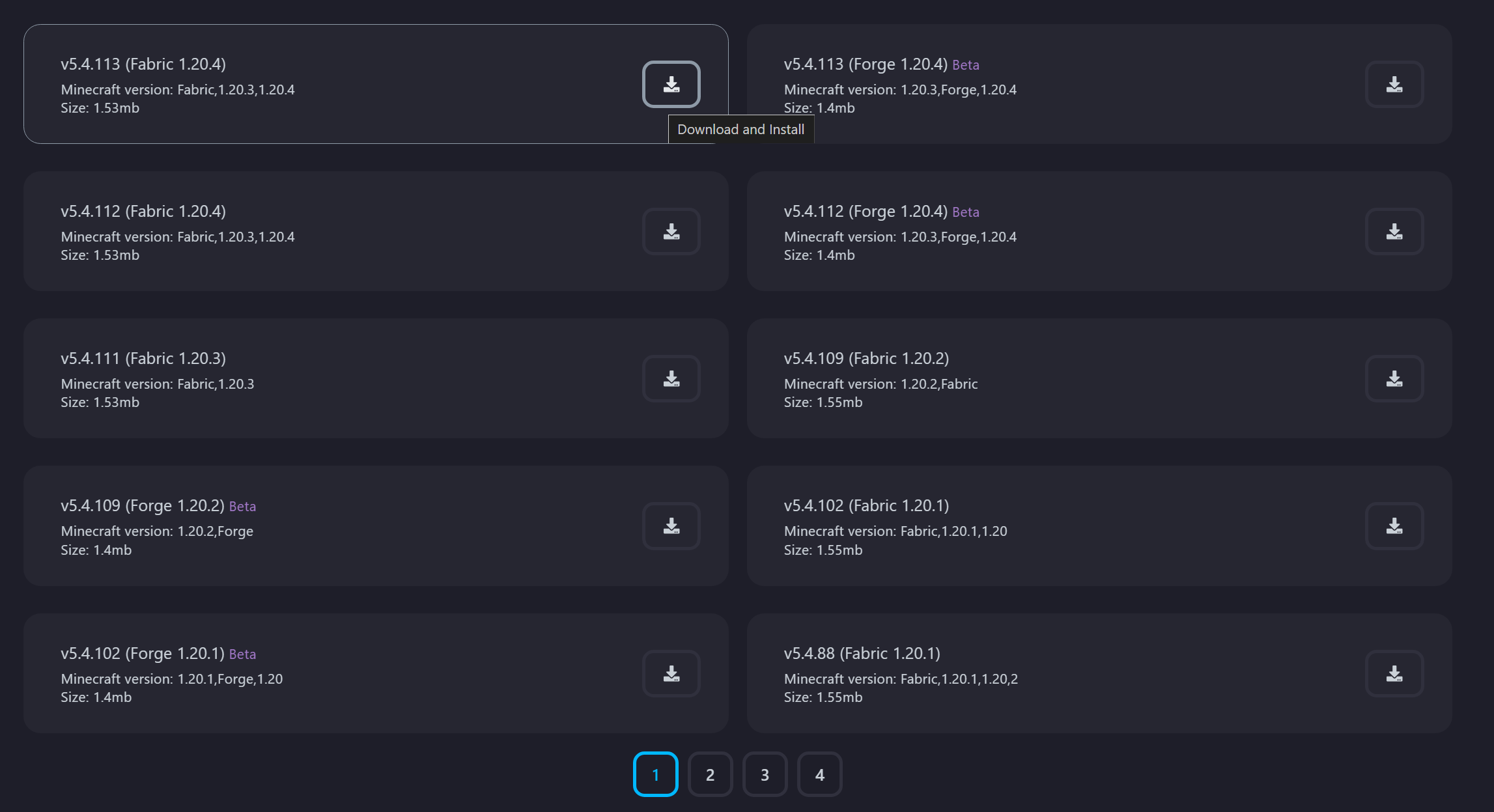
Task: Open page 4 of the list
Action: [819, 775]
